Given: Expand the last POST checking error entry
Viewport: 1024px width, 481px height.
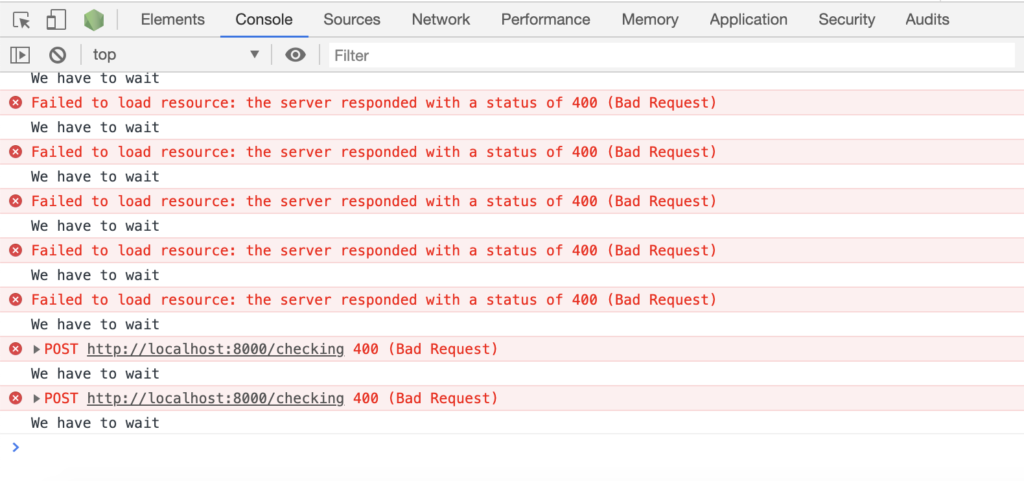Looking at the screenshot, I should click(x=37, y=398).
